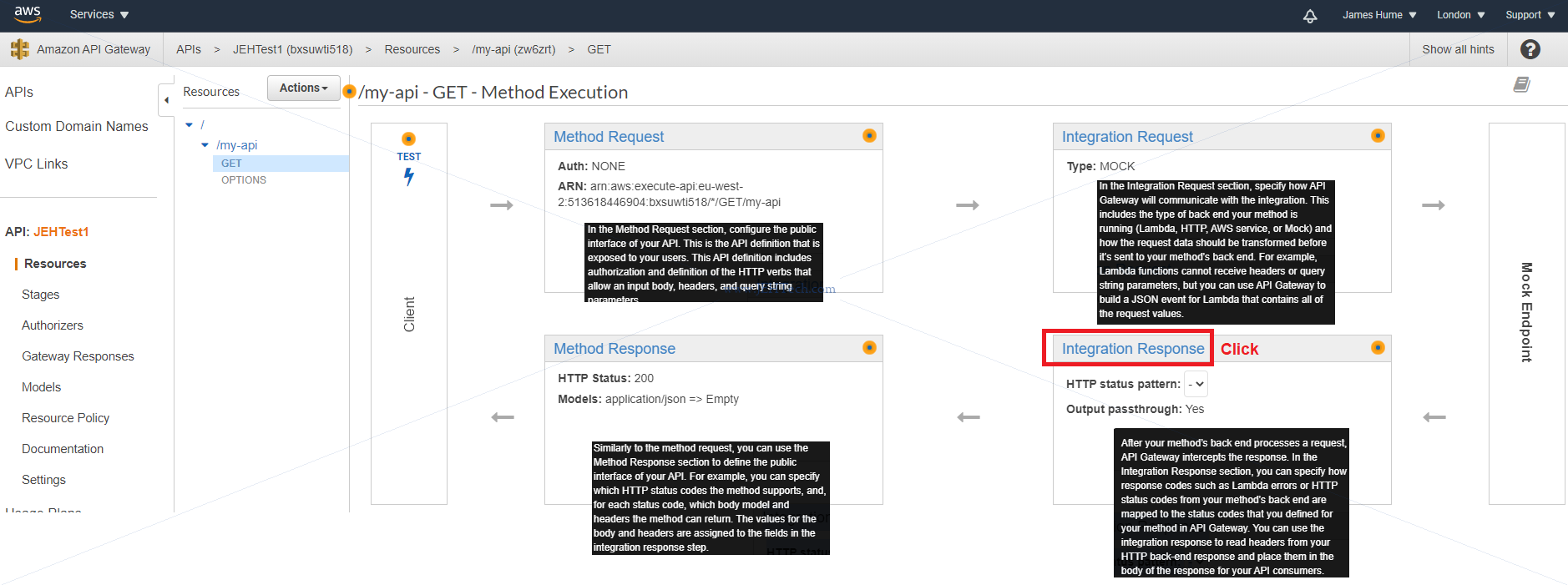Open the Integration Request link

click(1127, 137)
